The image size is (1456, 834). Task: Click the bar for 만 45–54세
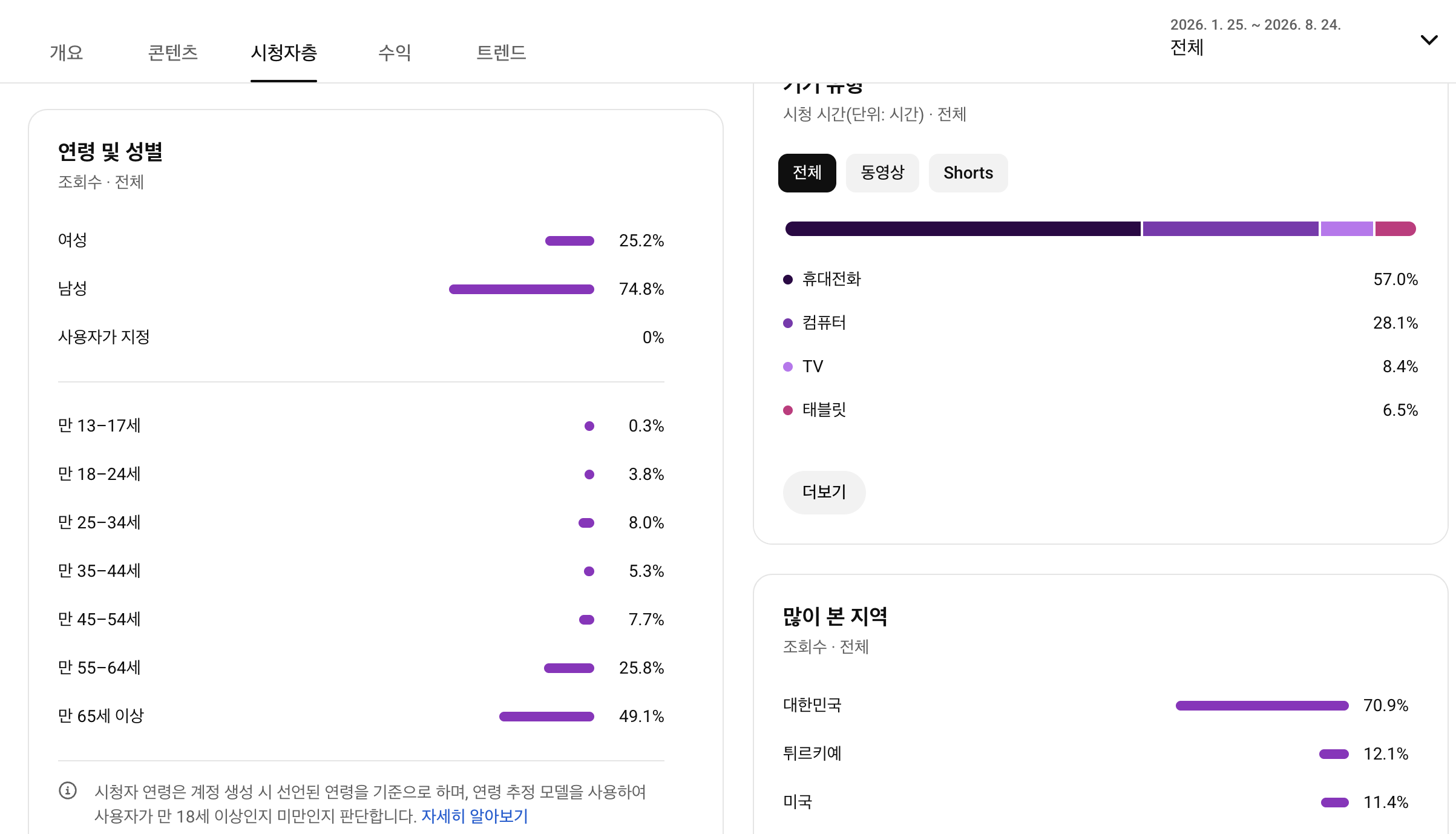[587, 620]
